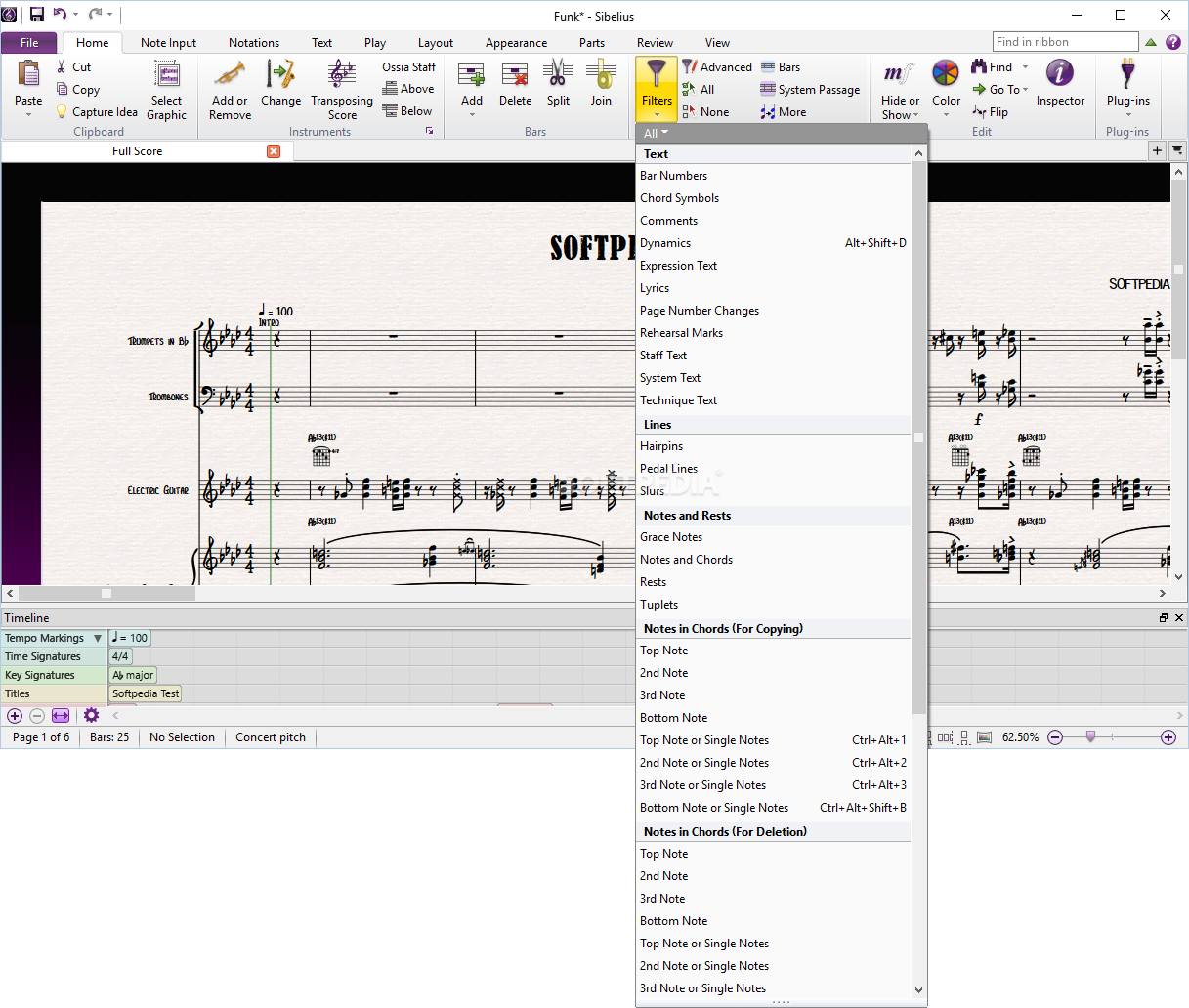1189x1008 pixels.
Task: Click status bar zoom out minus button
Action: [1055, 737]
